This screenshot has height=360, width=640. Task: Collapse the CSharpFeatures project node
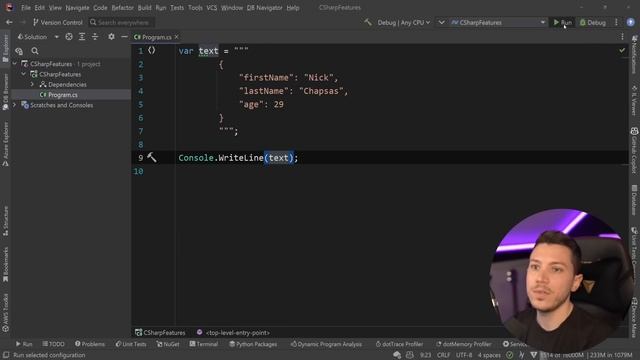pyautogui.click(x=24, y=74)
